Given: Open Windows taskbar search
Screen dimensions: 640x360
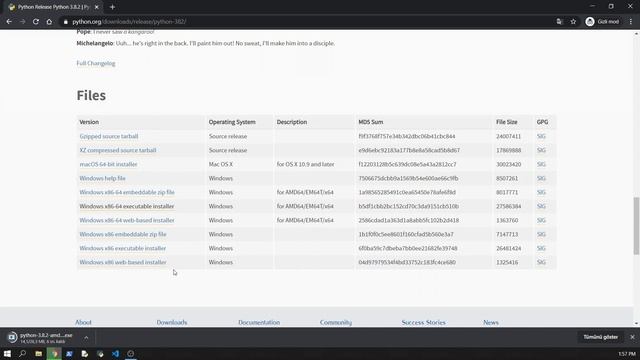Looking at the screenshot, I should [x=22, y=353].
